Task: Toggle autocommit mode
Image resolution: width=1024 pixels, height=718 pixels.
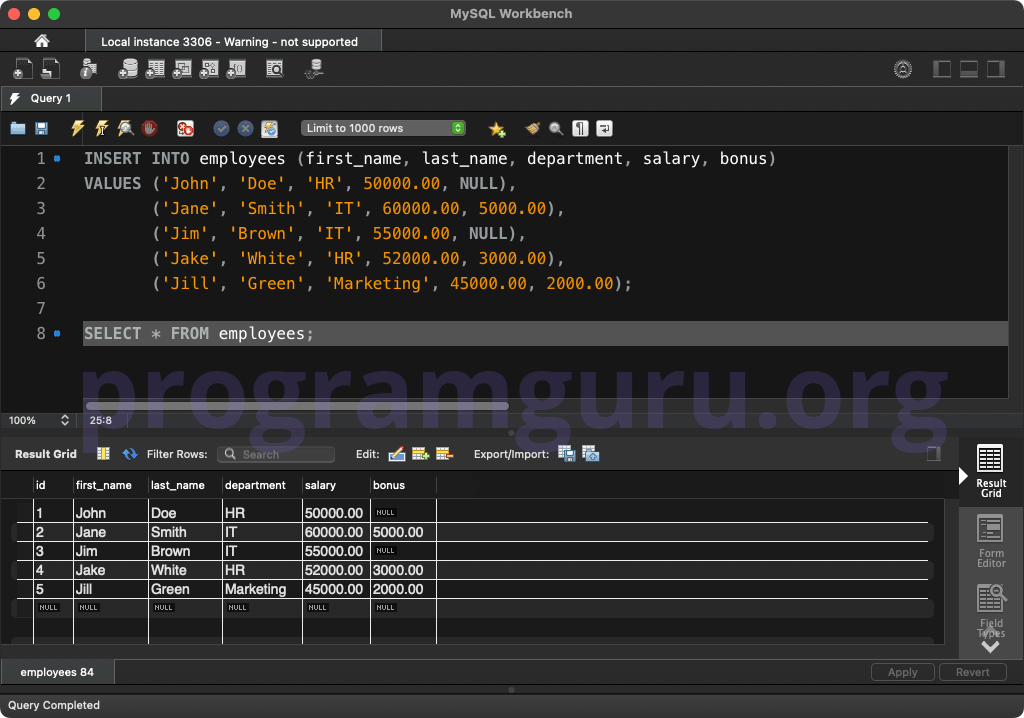Action: coord(270,129)
